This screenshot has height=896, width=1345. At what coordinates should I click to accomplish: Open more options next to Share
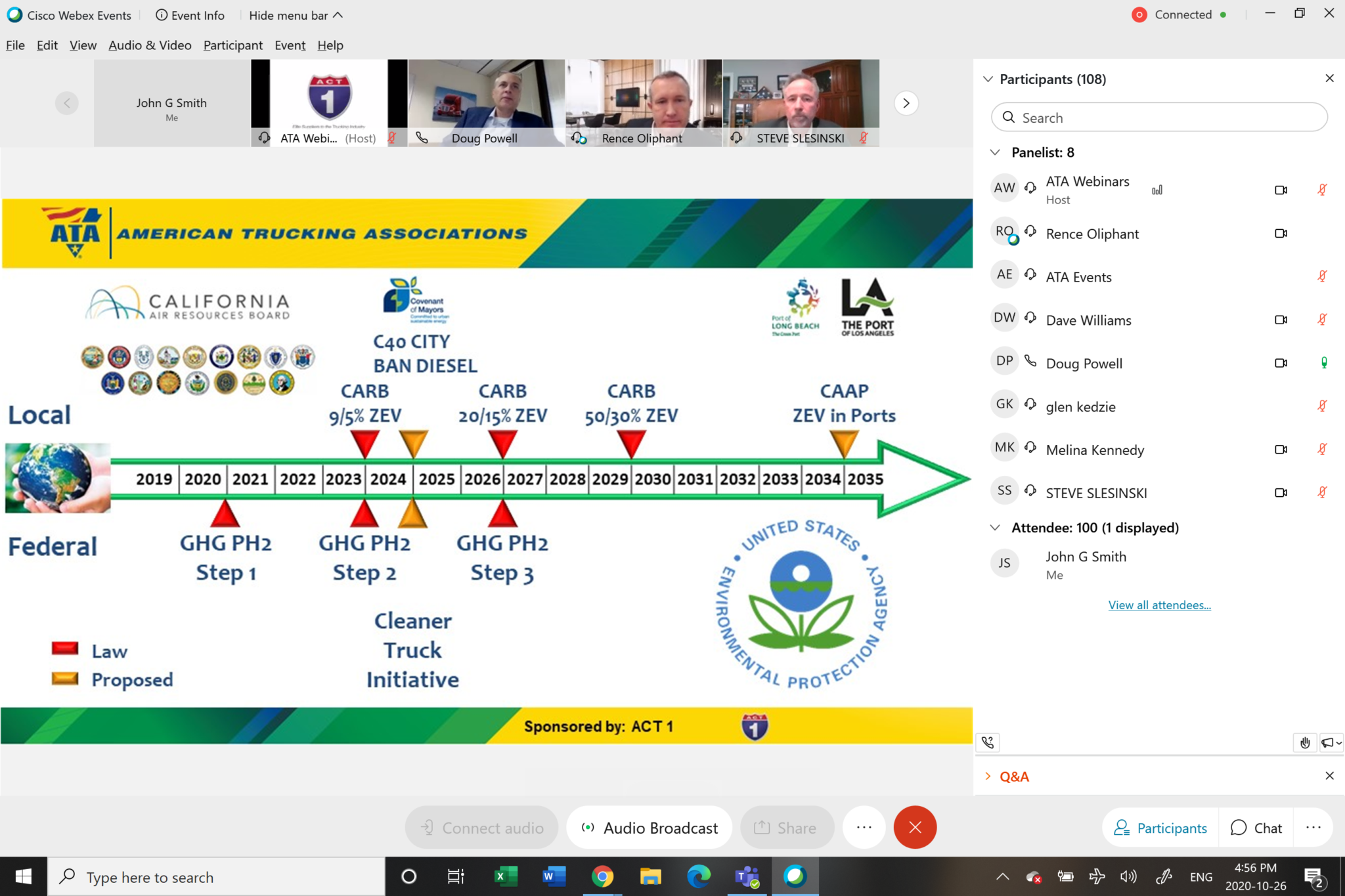(864, 827)
